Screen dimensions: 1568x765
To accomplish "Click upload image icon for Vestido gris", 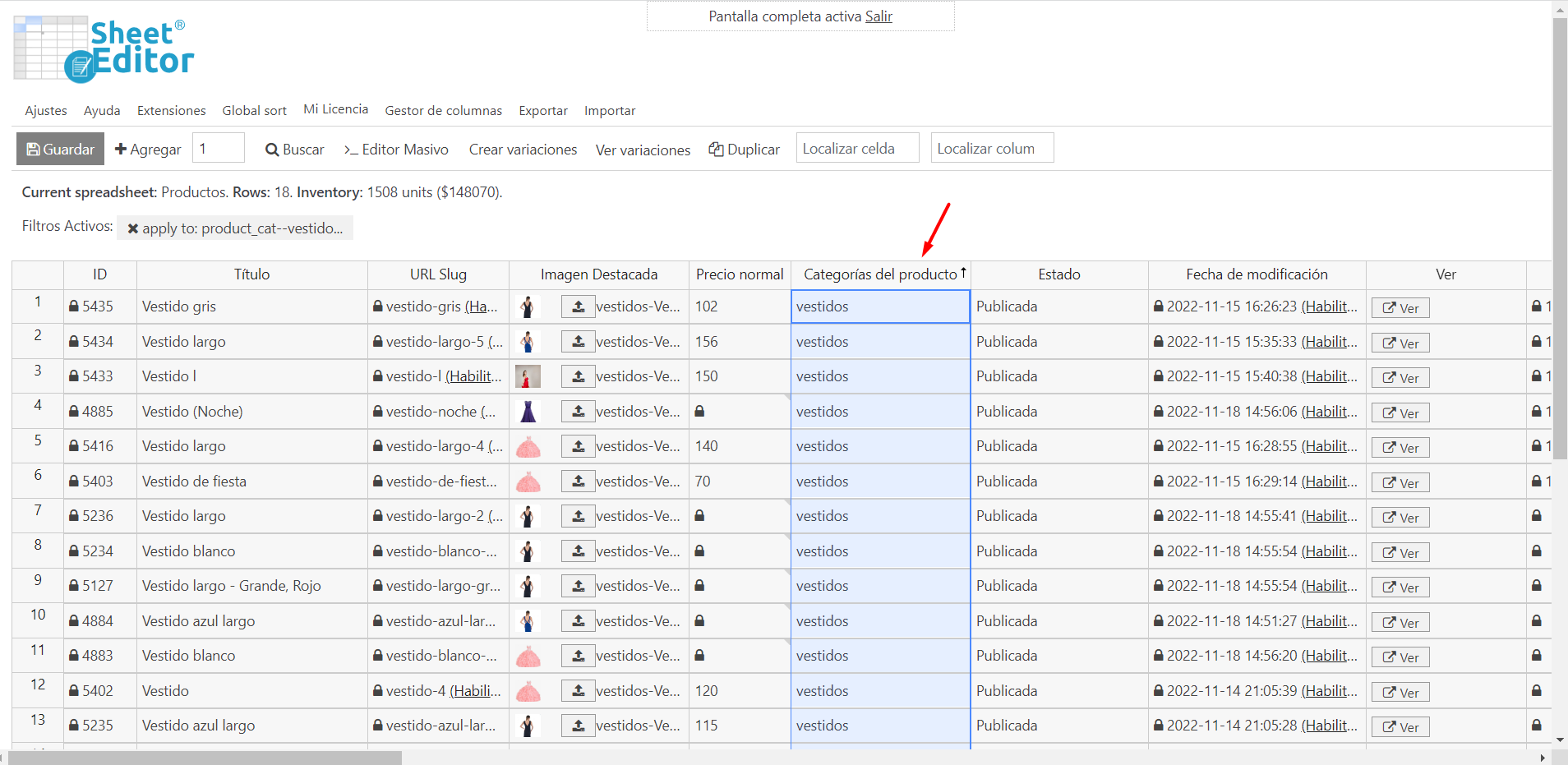I will (579, 306).
